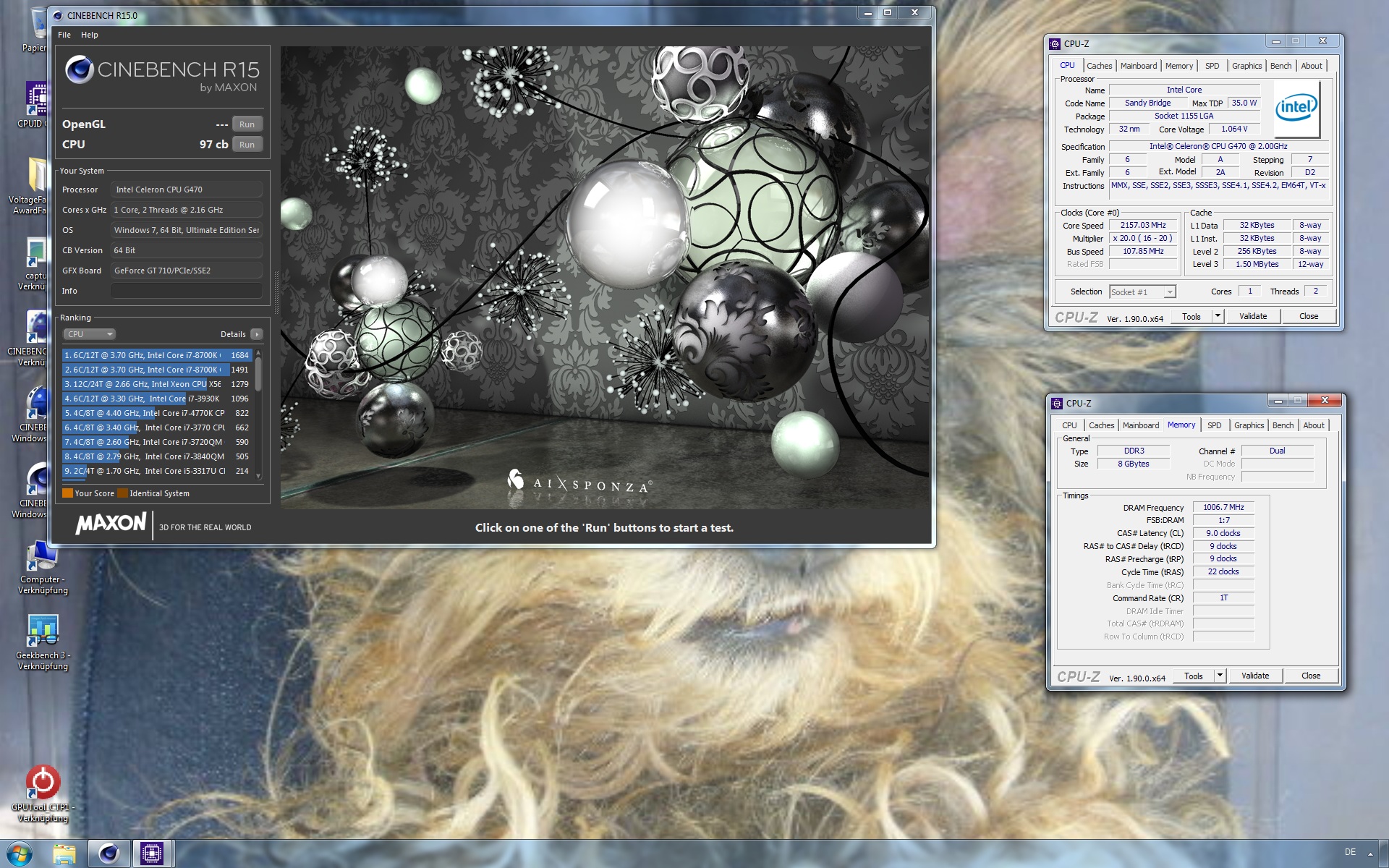Screen dimensions: 1389x868
Task: Click Validate in upper CPU-Z window
Action: point(1253,316)
